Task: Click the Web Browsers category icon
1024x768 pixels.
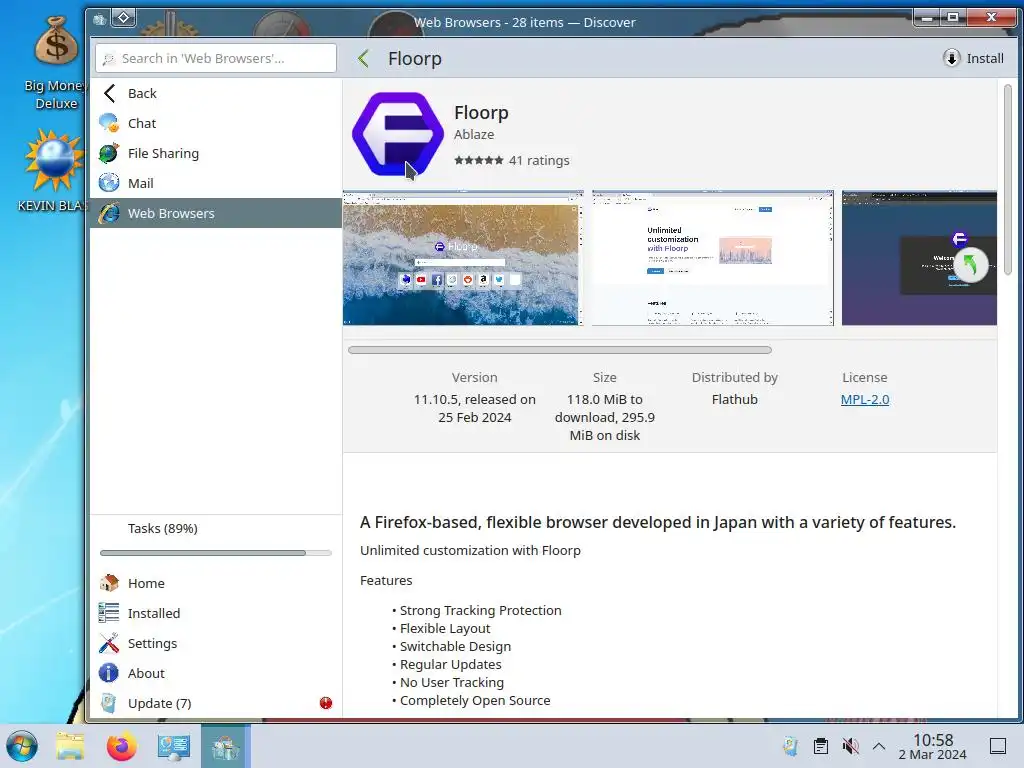Action: coord(109,213)
